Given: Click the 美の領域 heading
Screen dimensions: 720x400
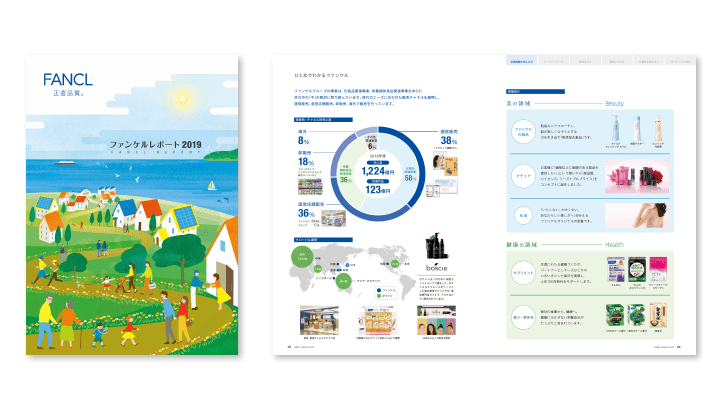Looking at the screenshot, I should tap(518, 104).
